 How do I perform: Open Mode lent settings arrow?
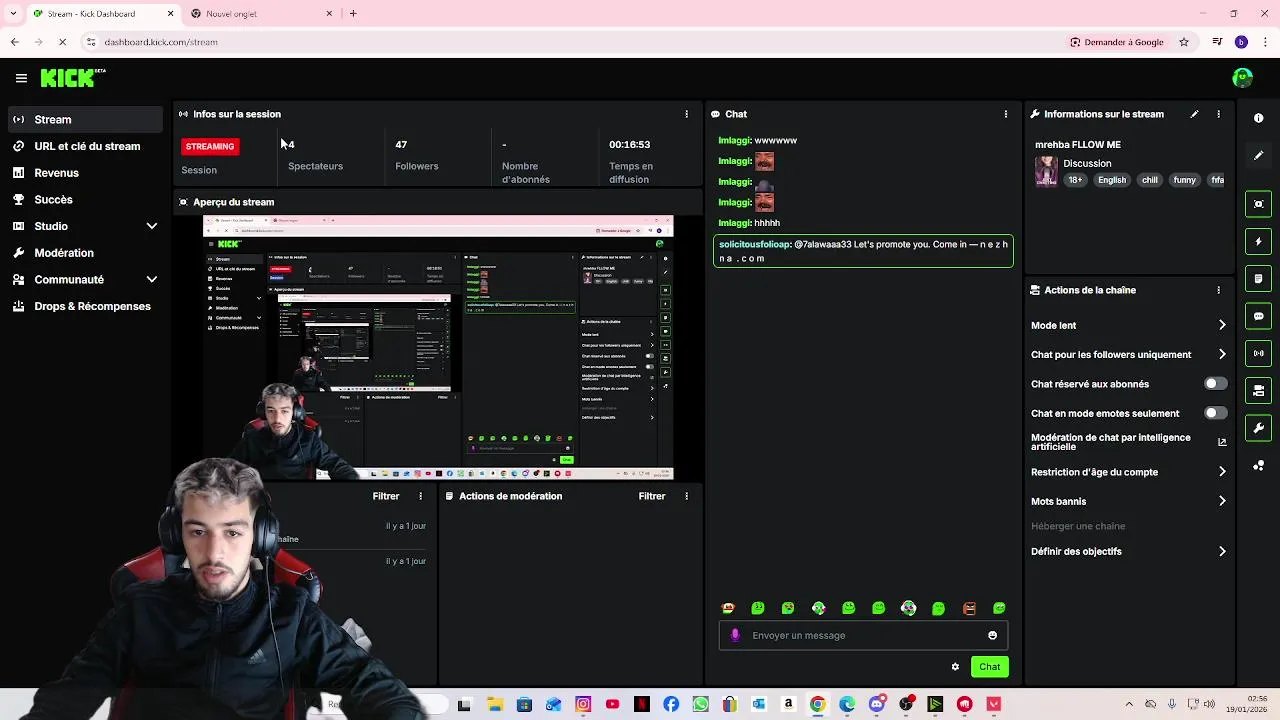pyautogui.click(x=1222, y=325)
